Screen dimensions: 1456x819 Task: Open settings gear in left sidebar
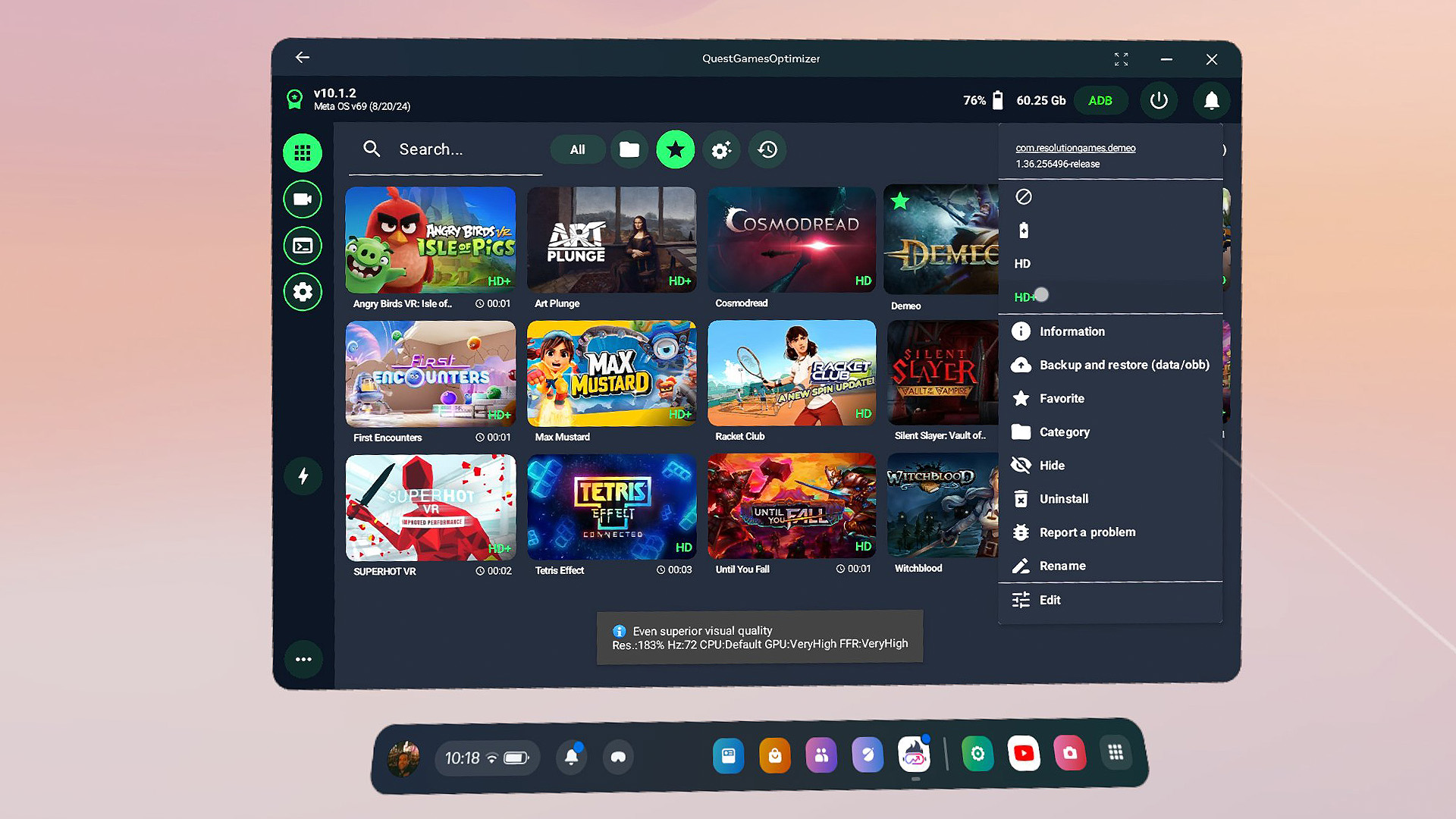(x=303, y=292)
